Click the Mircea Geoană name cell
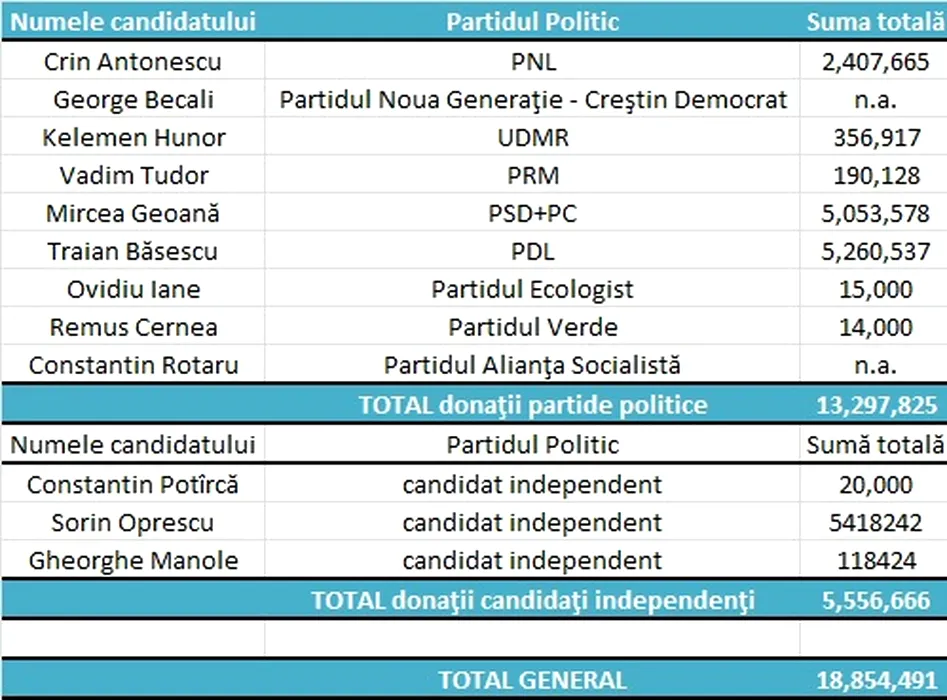This screenshot has height=700, width=947. pyautogui.click(x=133, y=214)
